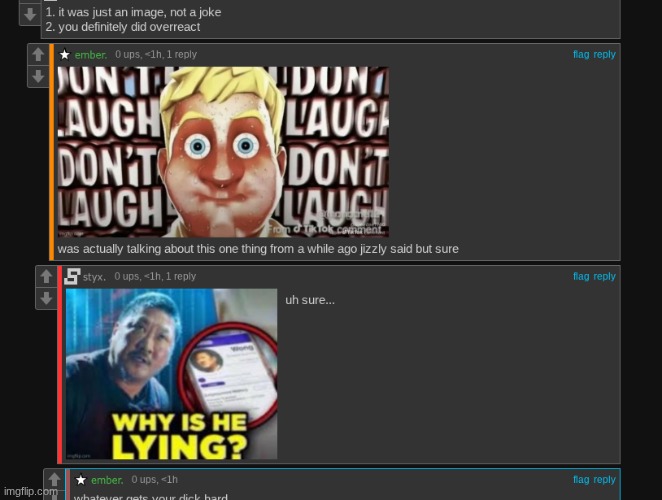Reply to ember's Don't Laugh image comment
662x500 pixels.
(605, 54)
